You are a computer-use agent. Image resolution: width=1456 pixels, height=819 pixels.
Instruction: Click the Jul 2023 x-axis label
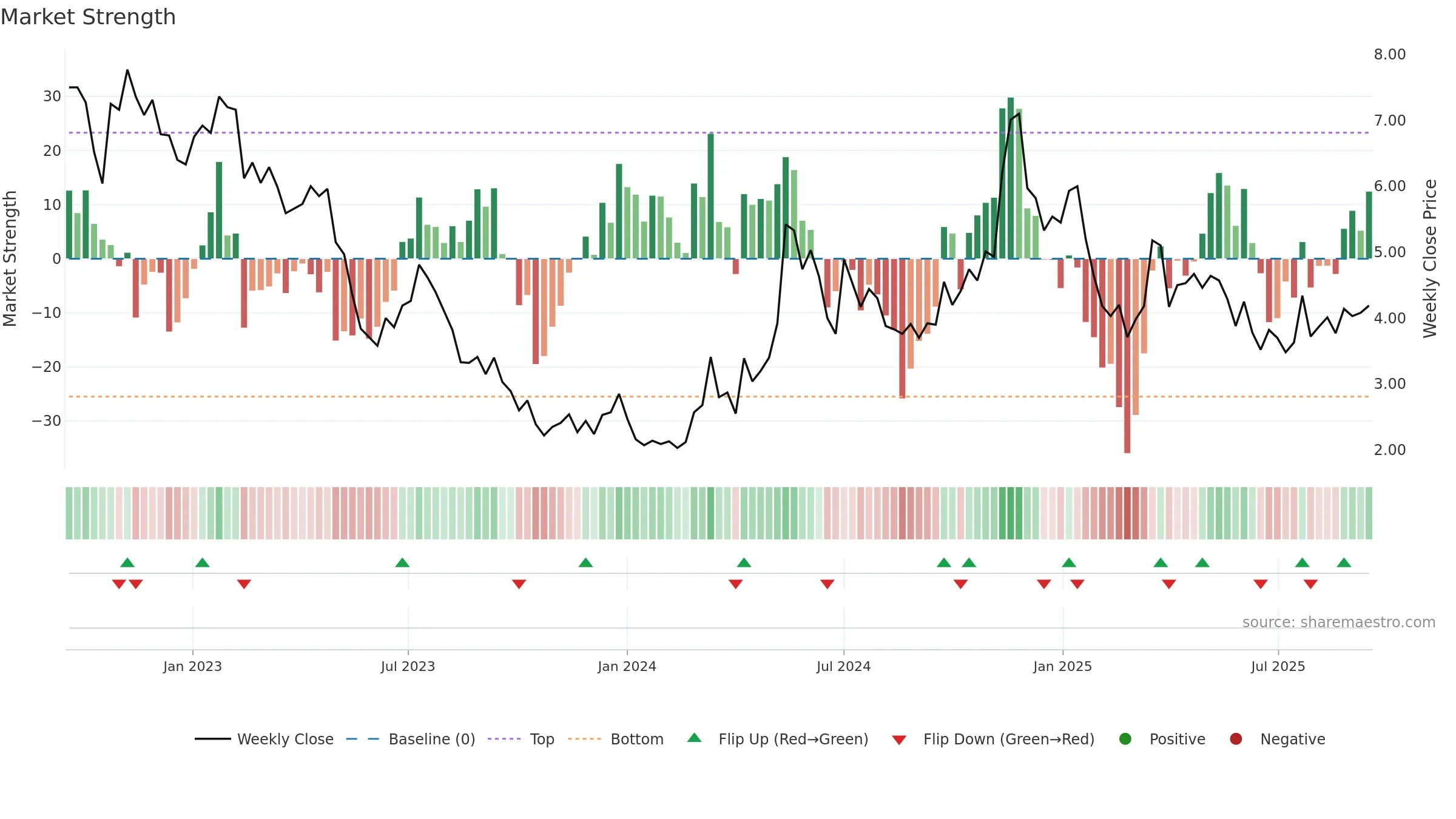(408, 666)
